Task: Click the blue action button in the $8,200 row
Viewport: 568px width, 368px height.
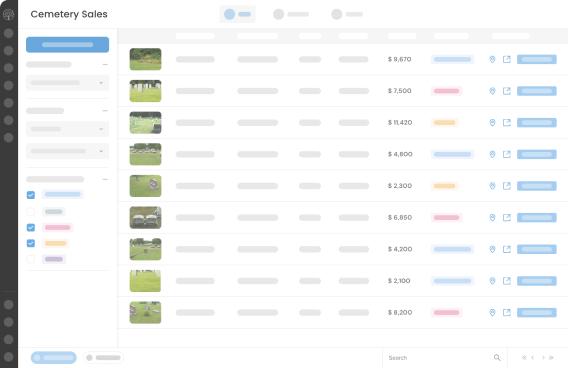Action: 536,312
